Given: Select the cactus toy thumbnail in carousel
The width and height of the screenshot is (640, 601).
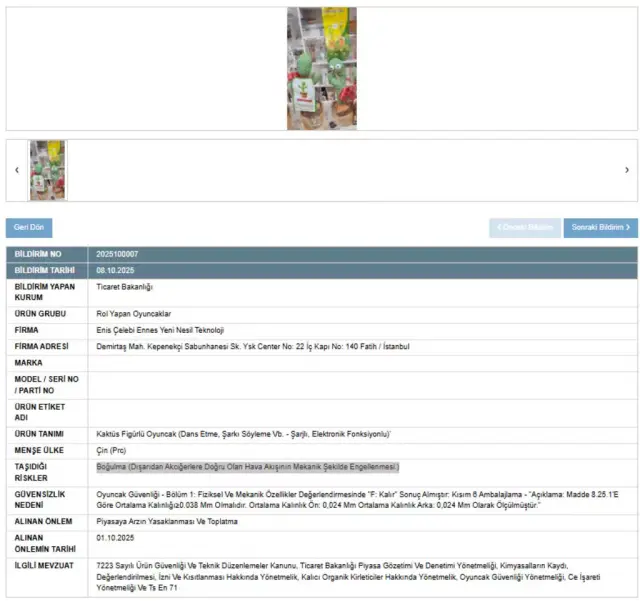Looking at the screenshot, I should click(47, 170).
